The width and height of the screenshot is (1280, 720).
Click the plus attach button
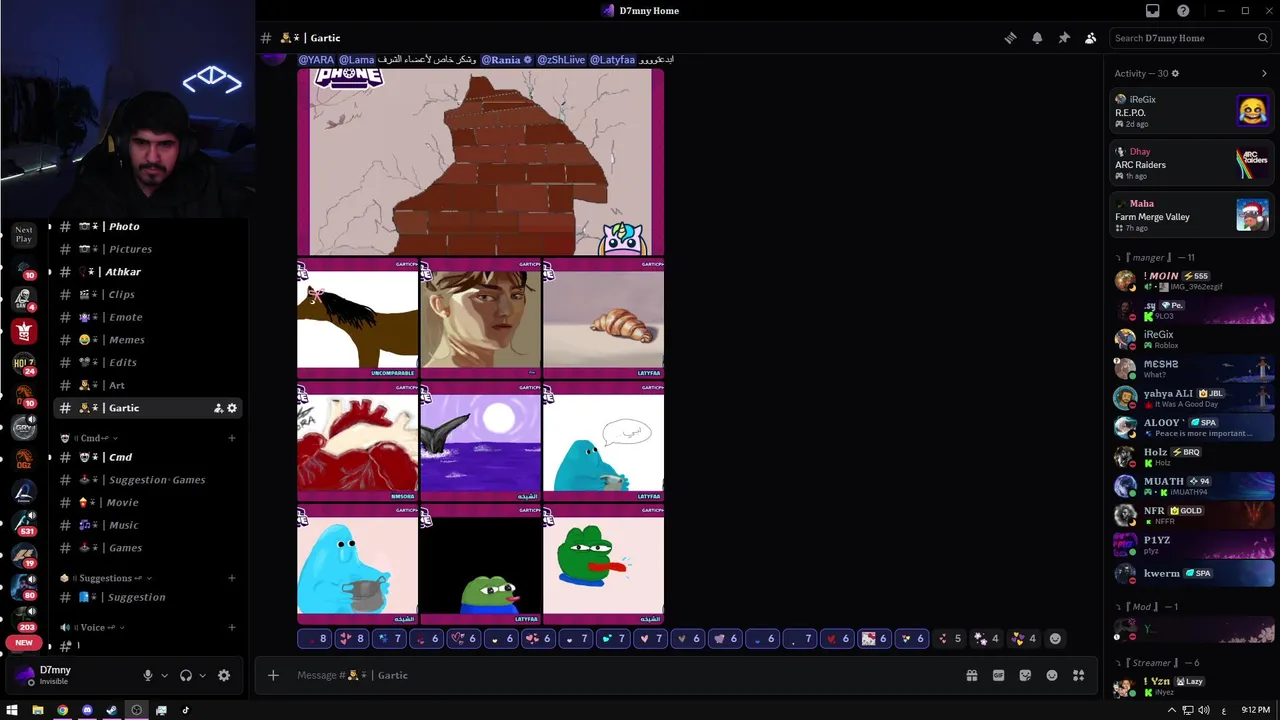273,675
